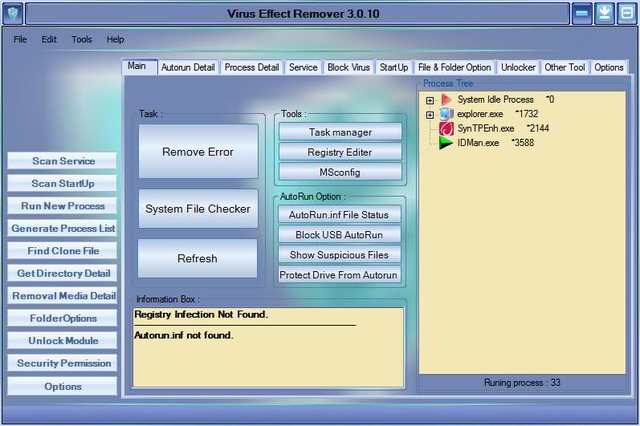Open the Help menu
The width and height of the screenshot is (640, 426).
click(115, 40)
